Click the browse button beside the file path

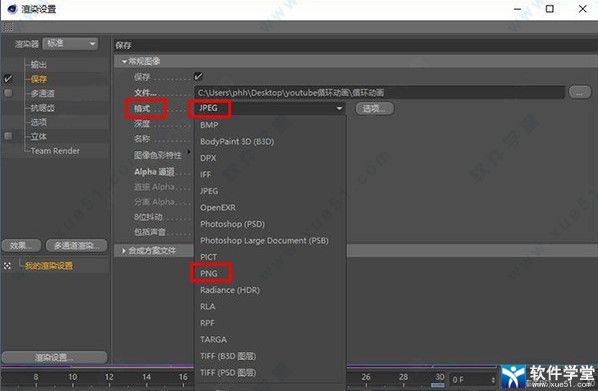click(580, 92)
